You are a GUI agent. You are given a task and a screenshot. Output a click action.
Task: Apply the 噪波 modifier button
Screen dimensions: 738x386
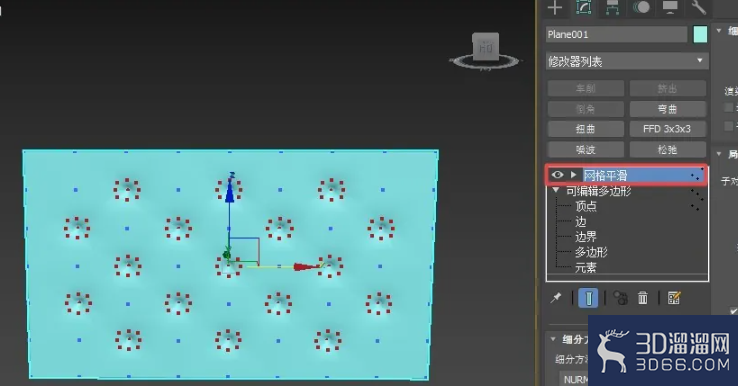(586, 149)
